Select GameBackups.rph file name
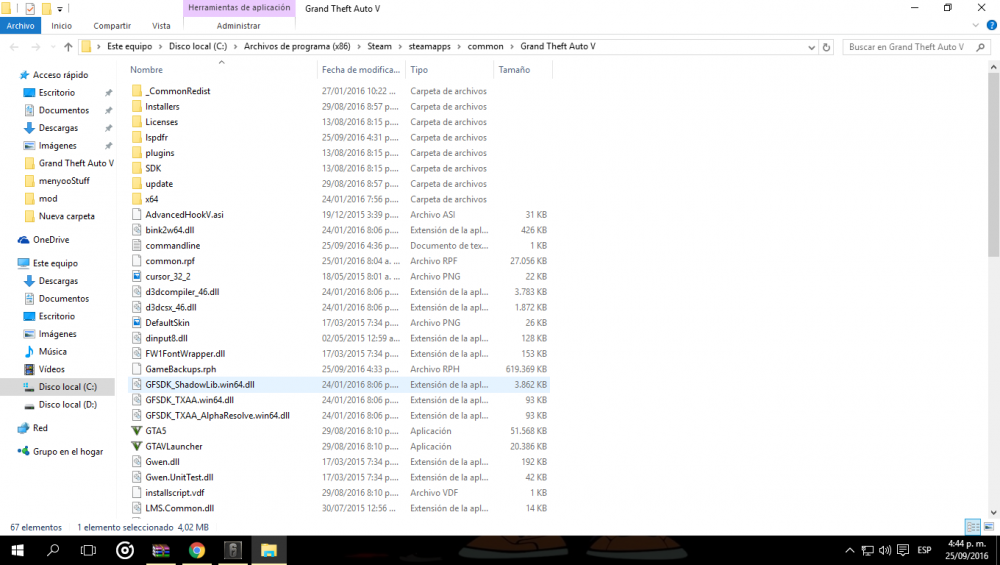 180,369
